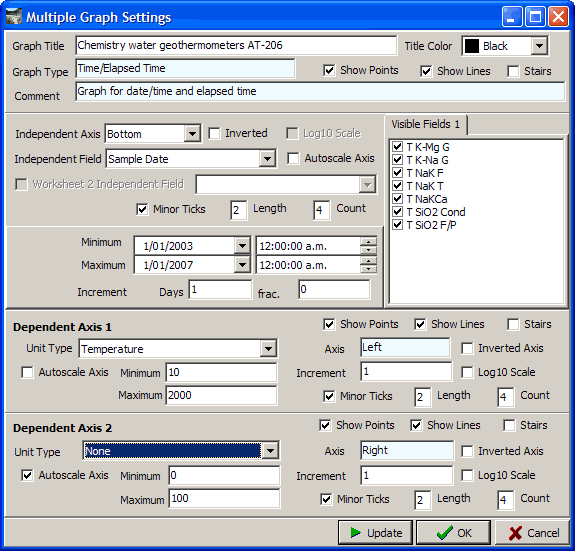Screen dimensions: 575x551
Task: Expand the Independent Axis Bottom dropdown
Action: pos(192,134)
